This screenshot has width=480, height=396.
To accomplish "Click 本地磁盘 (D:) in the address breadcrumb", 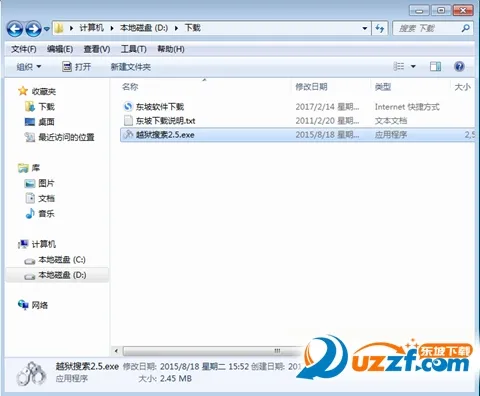I will (144, 28).
